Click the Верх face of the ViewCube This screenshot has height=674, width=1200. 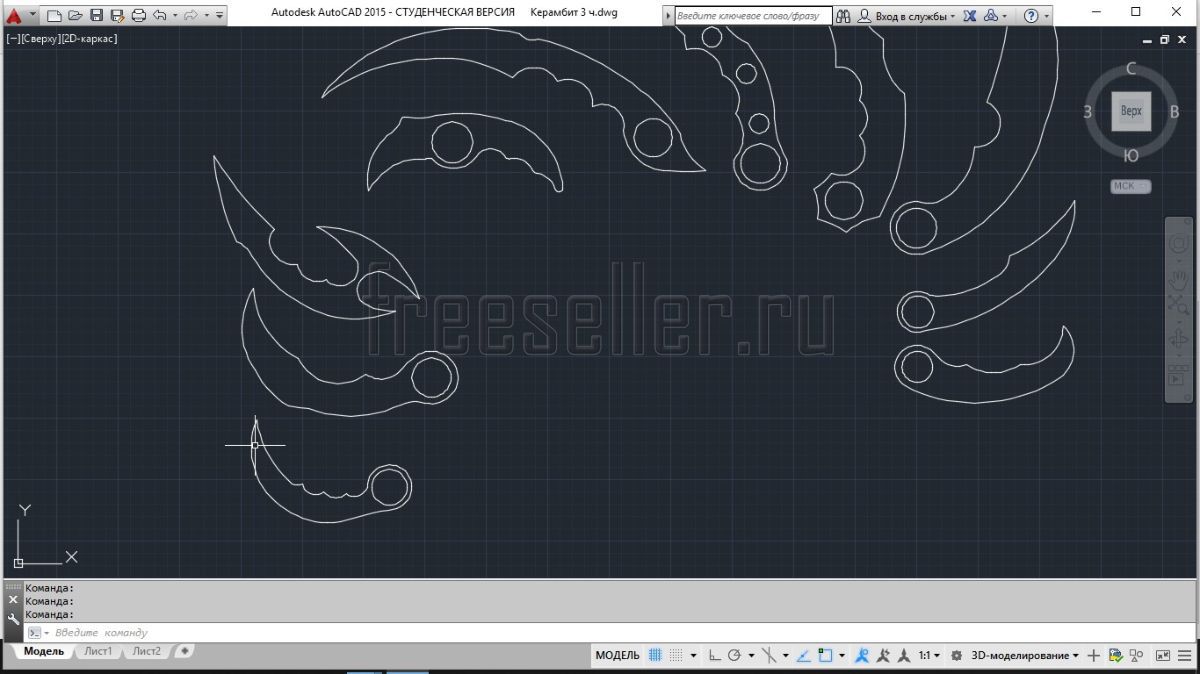1131,111
